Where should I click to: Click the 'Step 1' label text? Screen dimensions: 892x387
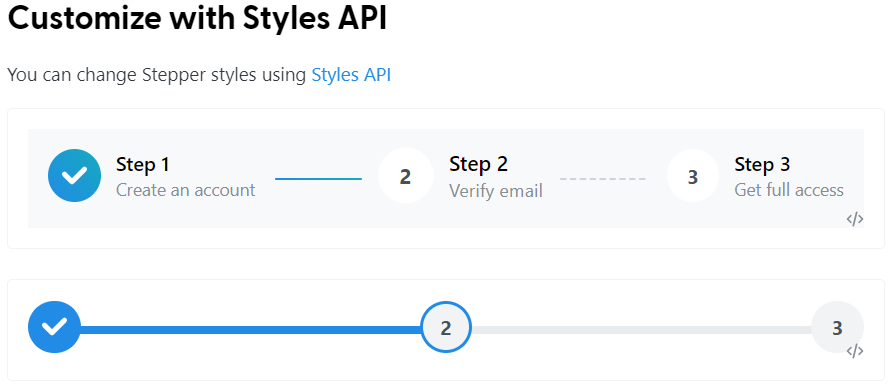[x=143, y=164]
